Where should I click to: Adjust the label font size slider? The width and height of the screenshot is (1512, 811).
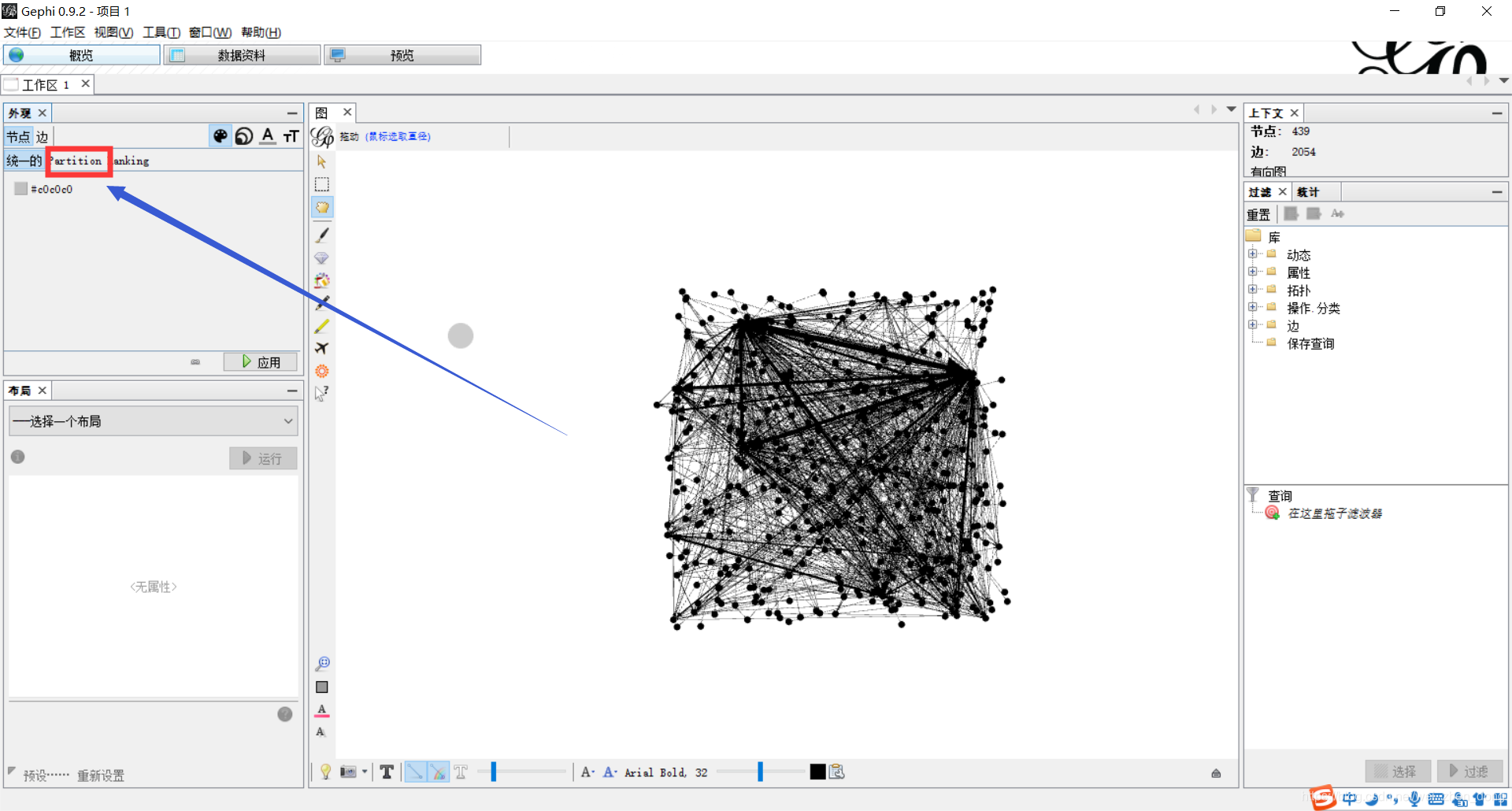(x=760, y=772)
